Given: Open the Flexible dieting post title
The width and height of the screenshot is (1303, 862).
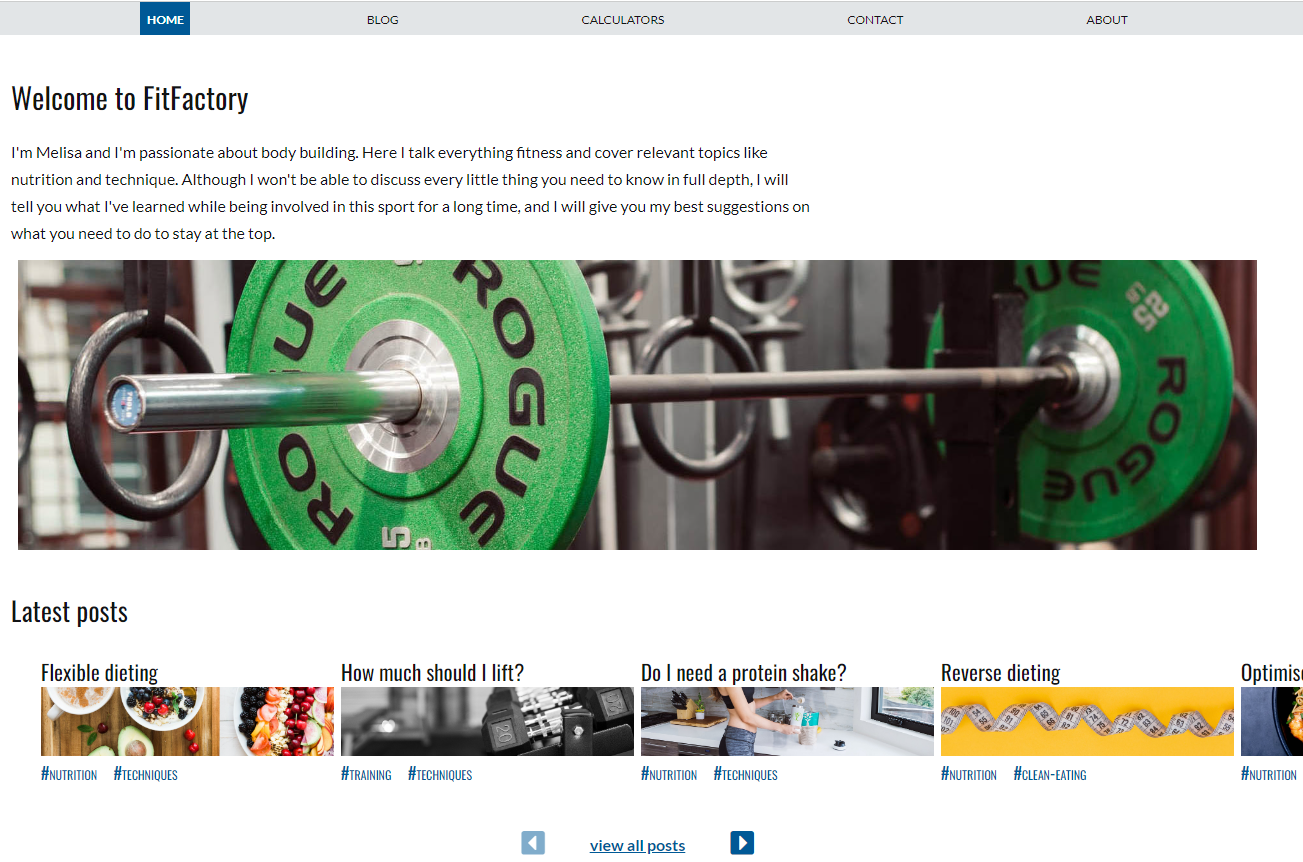Looking at the screenshot, I should [99, 673].
